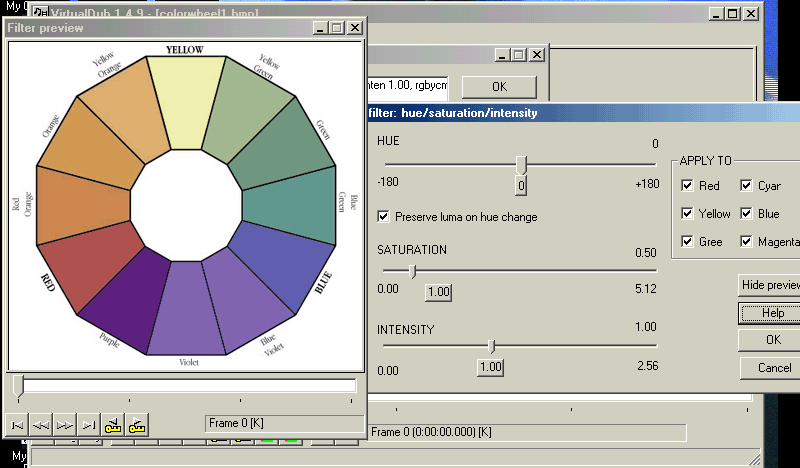Viewport: 800px width, 468px height.
Task: Disable the Blue color checkbox
Action: (745, 213)
